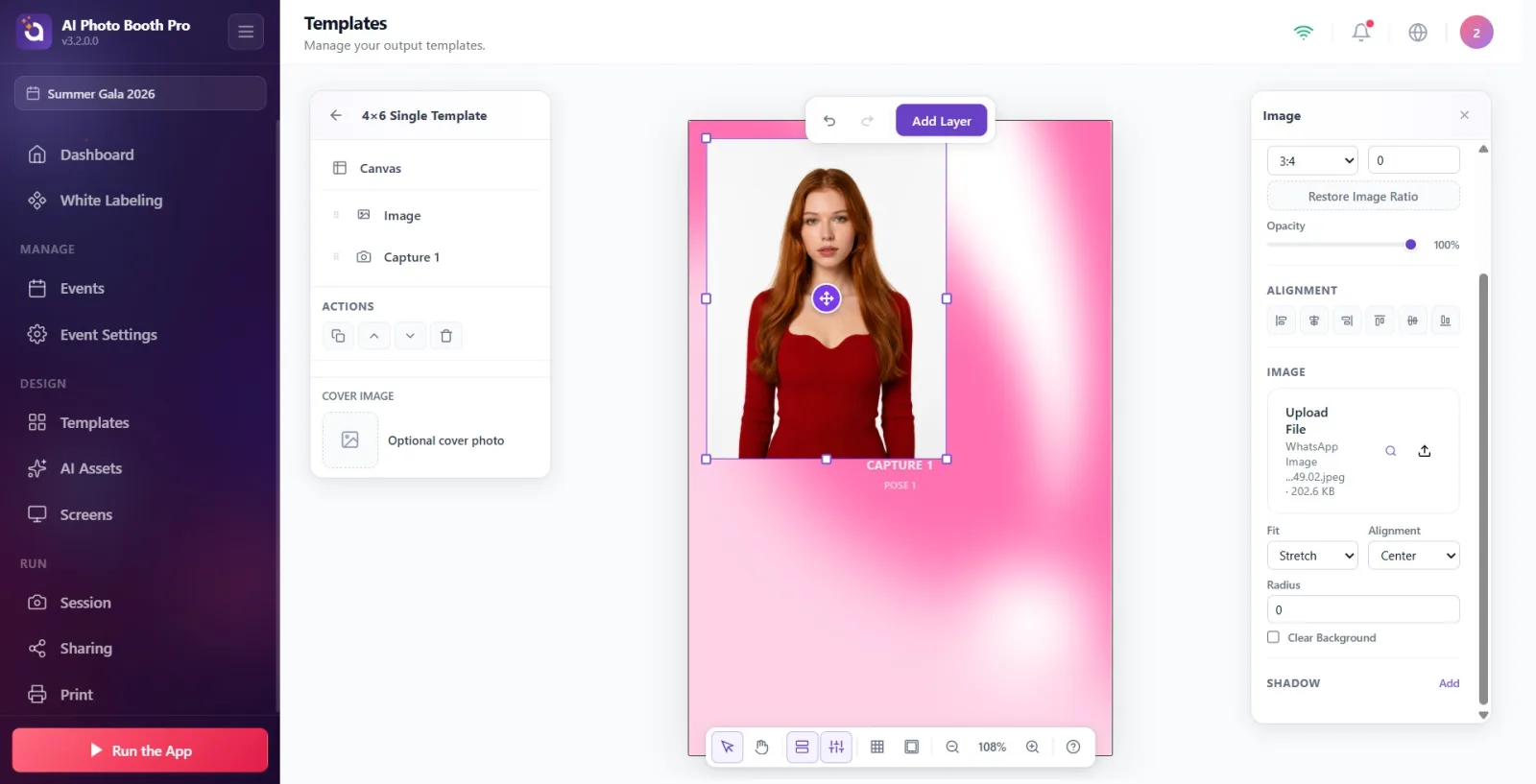Delete the selected layer
The image size is (1536, 784).
(x=446, y=336)
